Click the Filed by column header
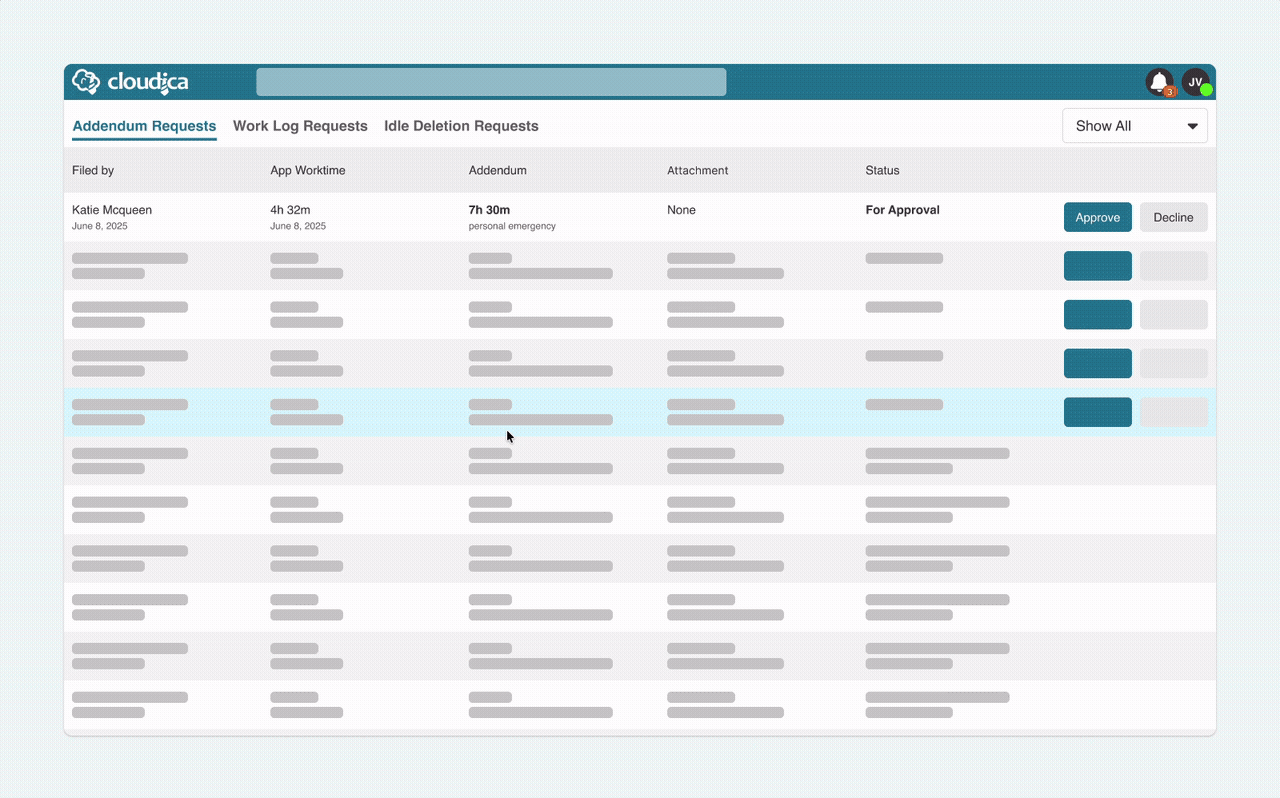Screen dimensions: 1280x798 (x=93, y=170)
